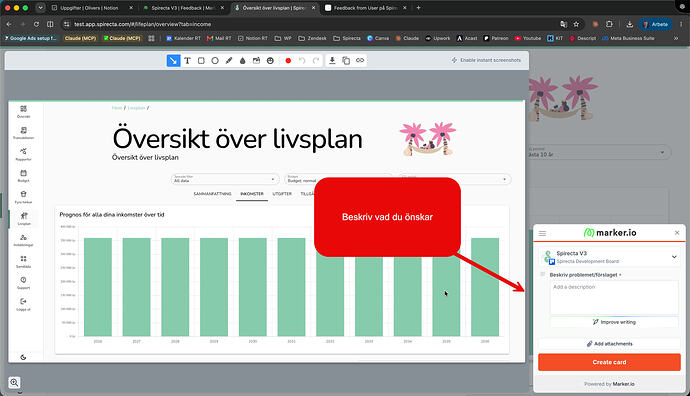
Task: Click the 2035 income bar
Action: click(x=446, y=296)
